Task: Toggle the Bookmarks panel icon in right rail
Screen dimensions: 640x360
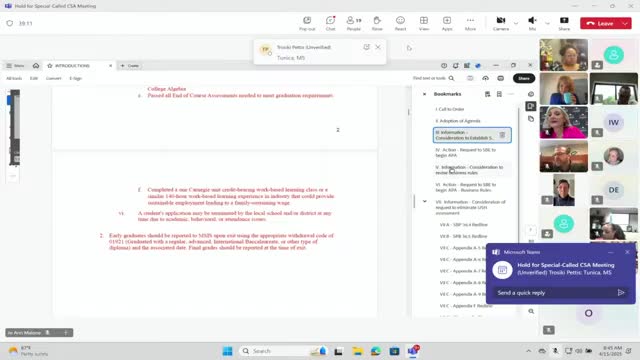Action: [531, 107]
